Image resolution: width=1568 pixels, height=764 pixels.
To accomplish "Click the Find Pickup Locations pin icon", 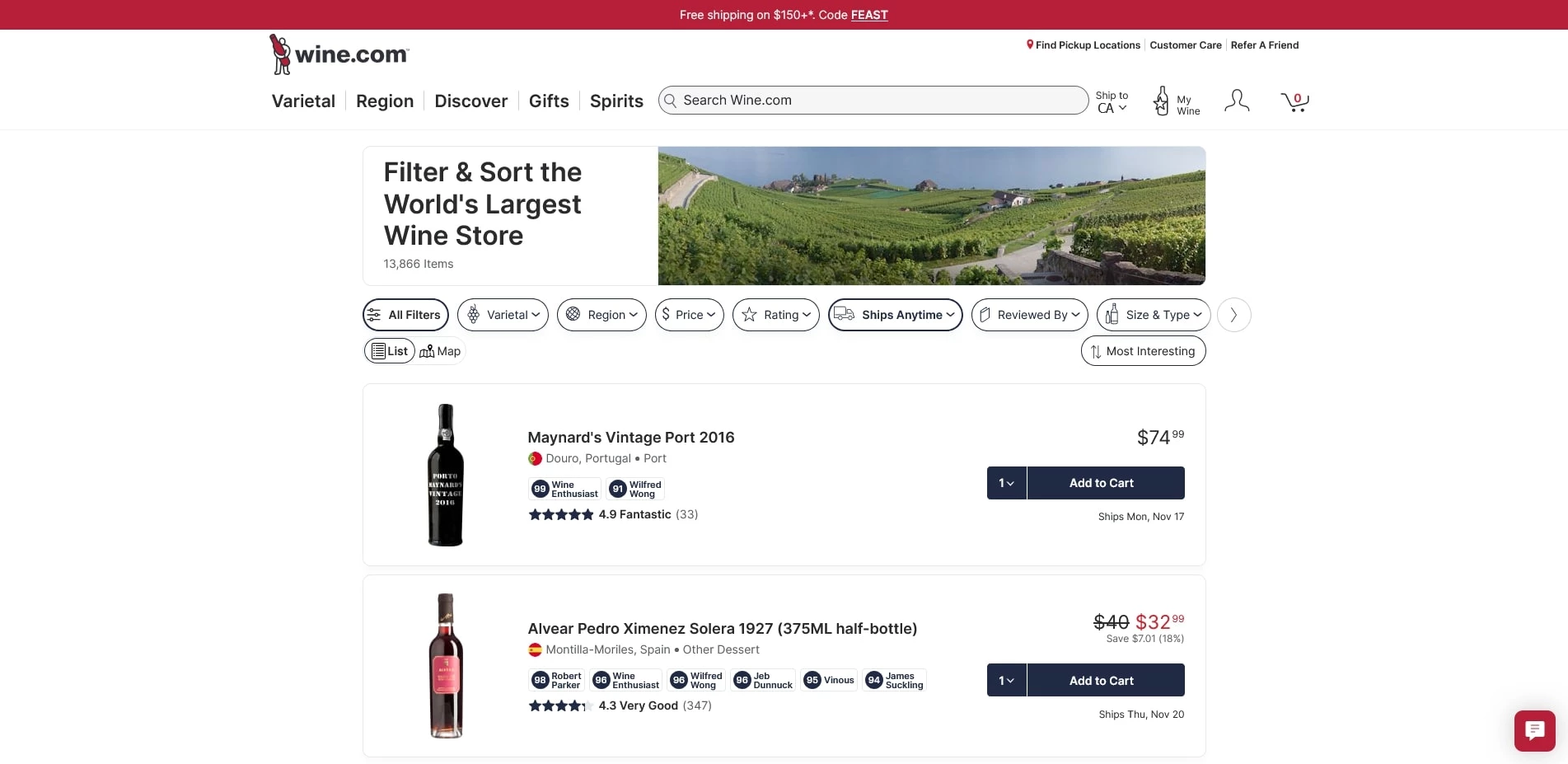I will tap(1028, 45).
